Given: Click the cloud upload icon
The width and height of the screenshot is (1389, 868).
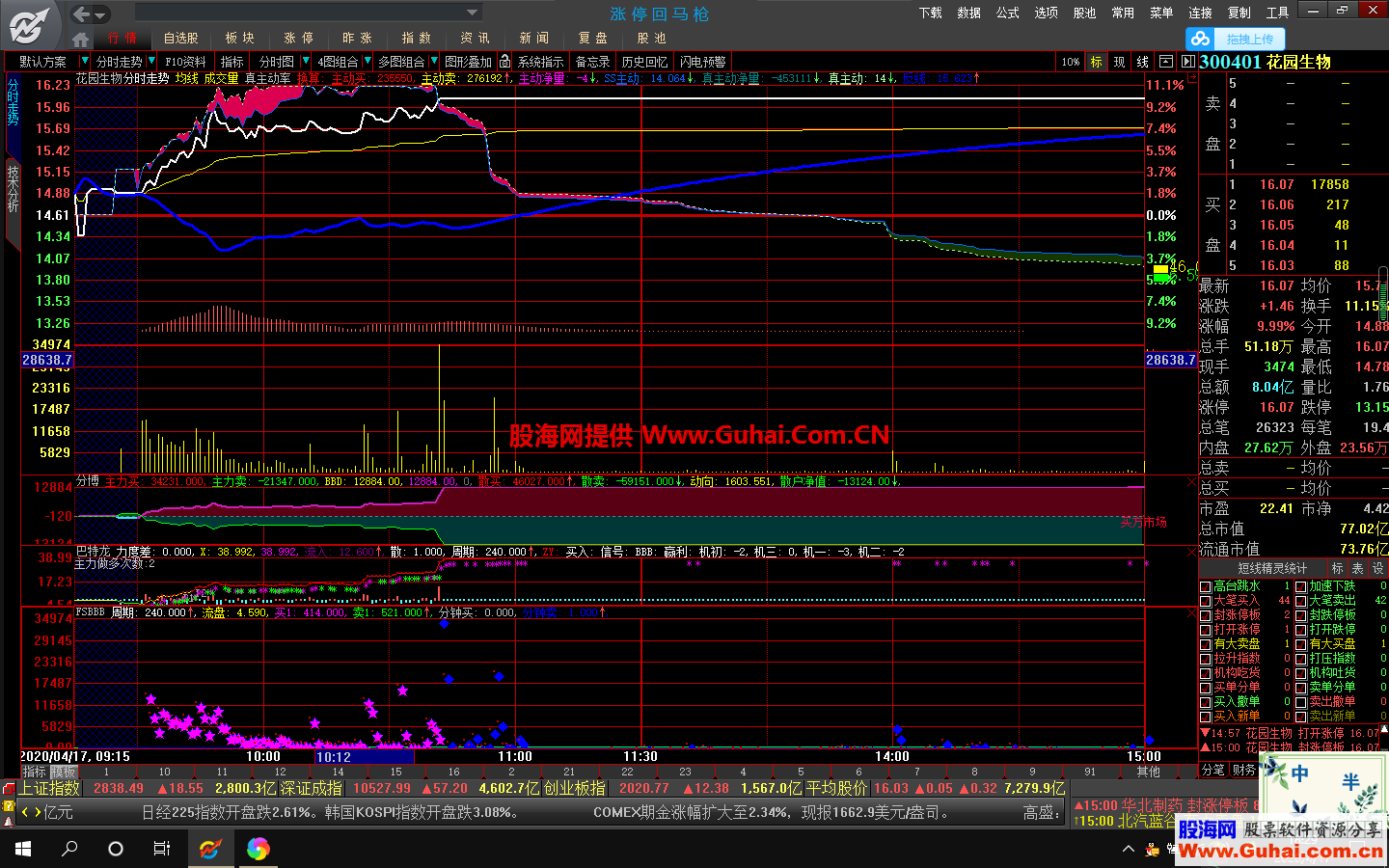Looking at the screenshot, I should [x=1200, y=39].
